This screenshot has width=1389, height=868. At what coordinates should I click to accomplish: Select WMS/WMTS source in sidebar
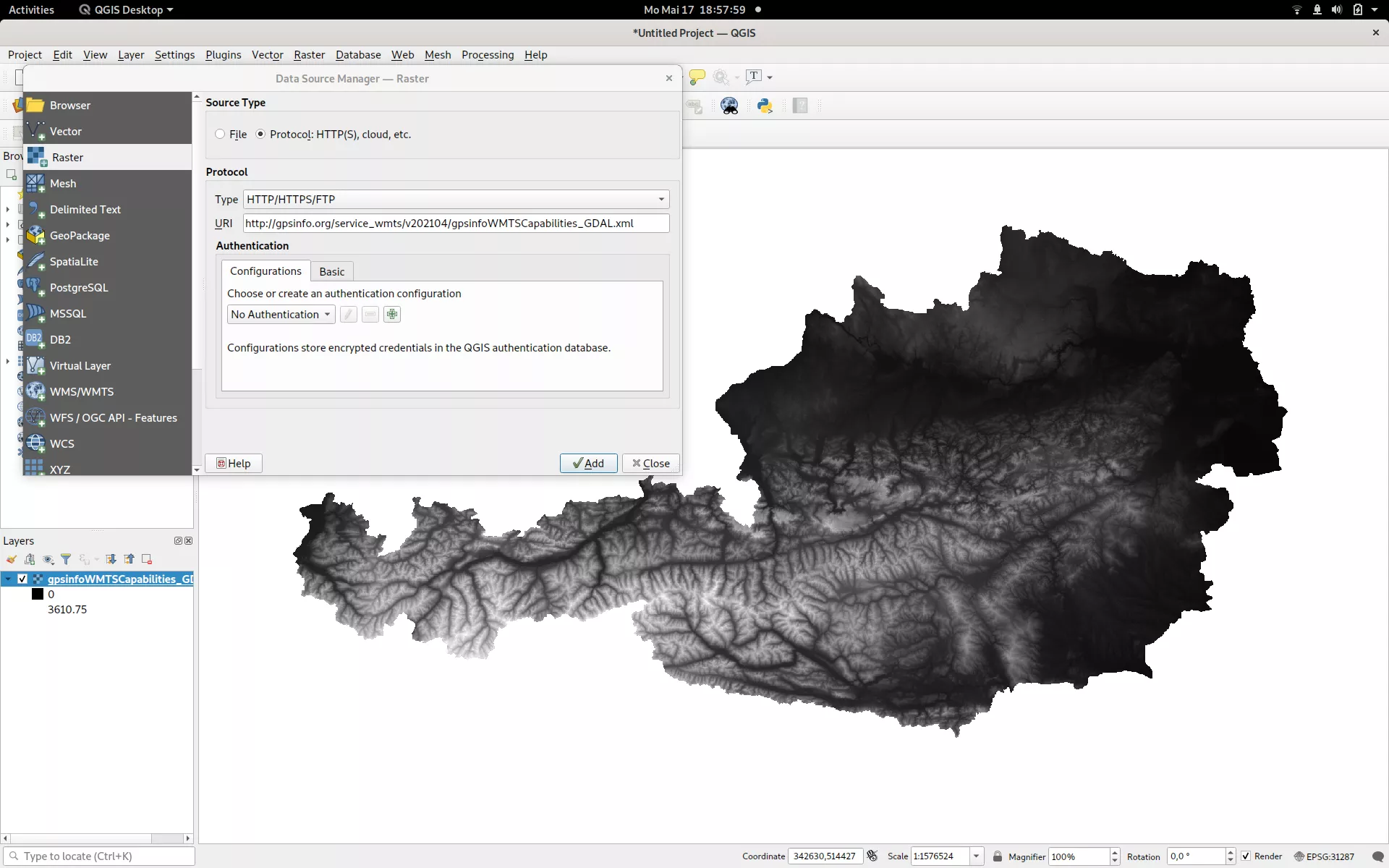click(x=81, y=391)
